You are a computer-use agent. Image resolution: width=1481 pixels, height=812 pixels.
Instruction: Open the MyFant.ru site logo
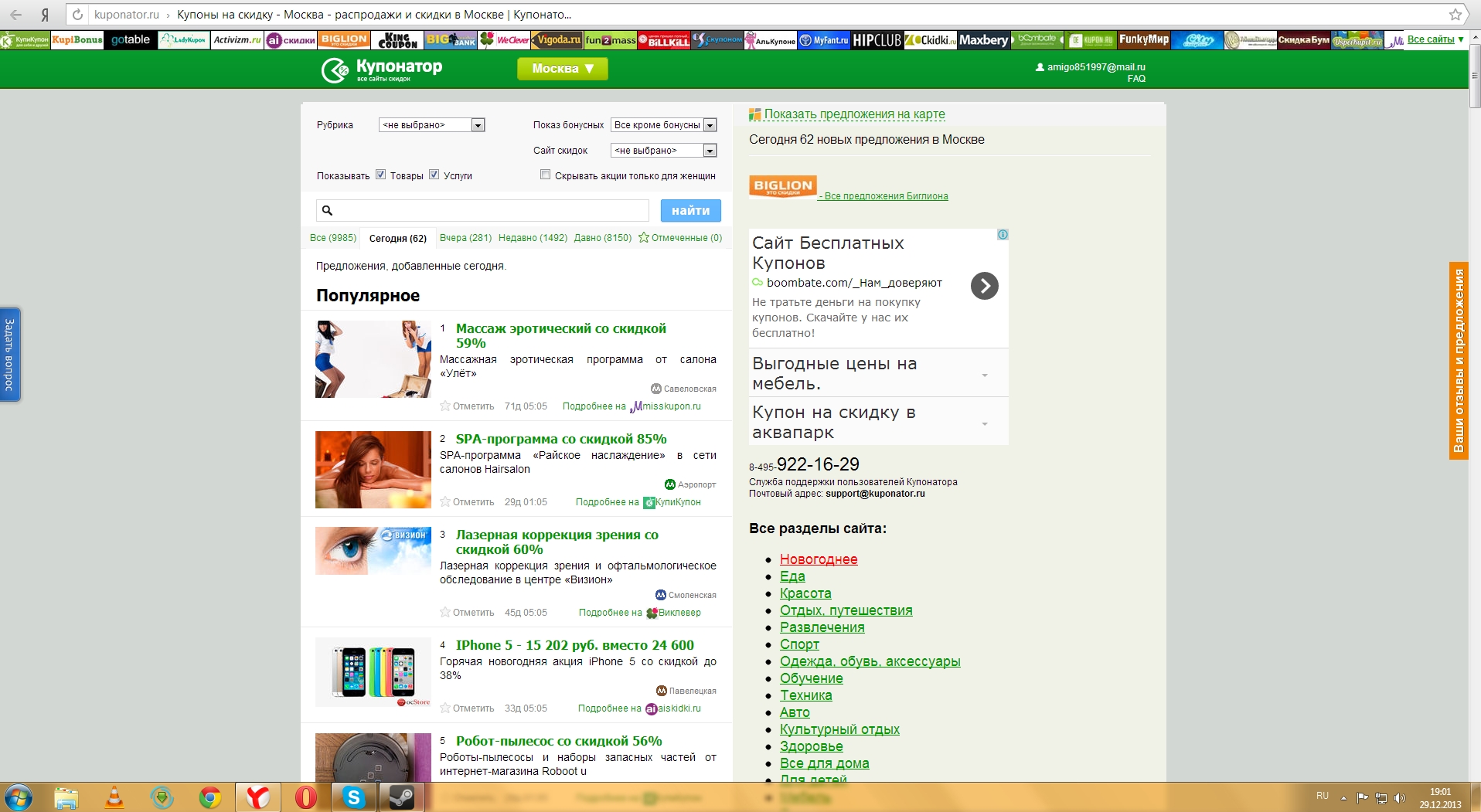point(824,39)
